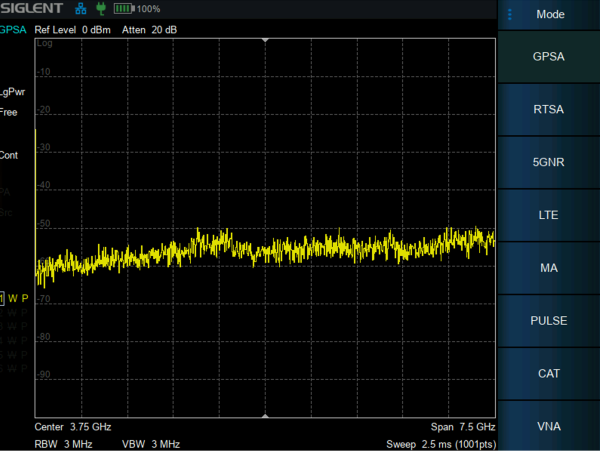The image size is (600, 451).
Task: Click the green power plug icon
Action: pyautogui.click(x=100, y=8)
